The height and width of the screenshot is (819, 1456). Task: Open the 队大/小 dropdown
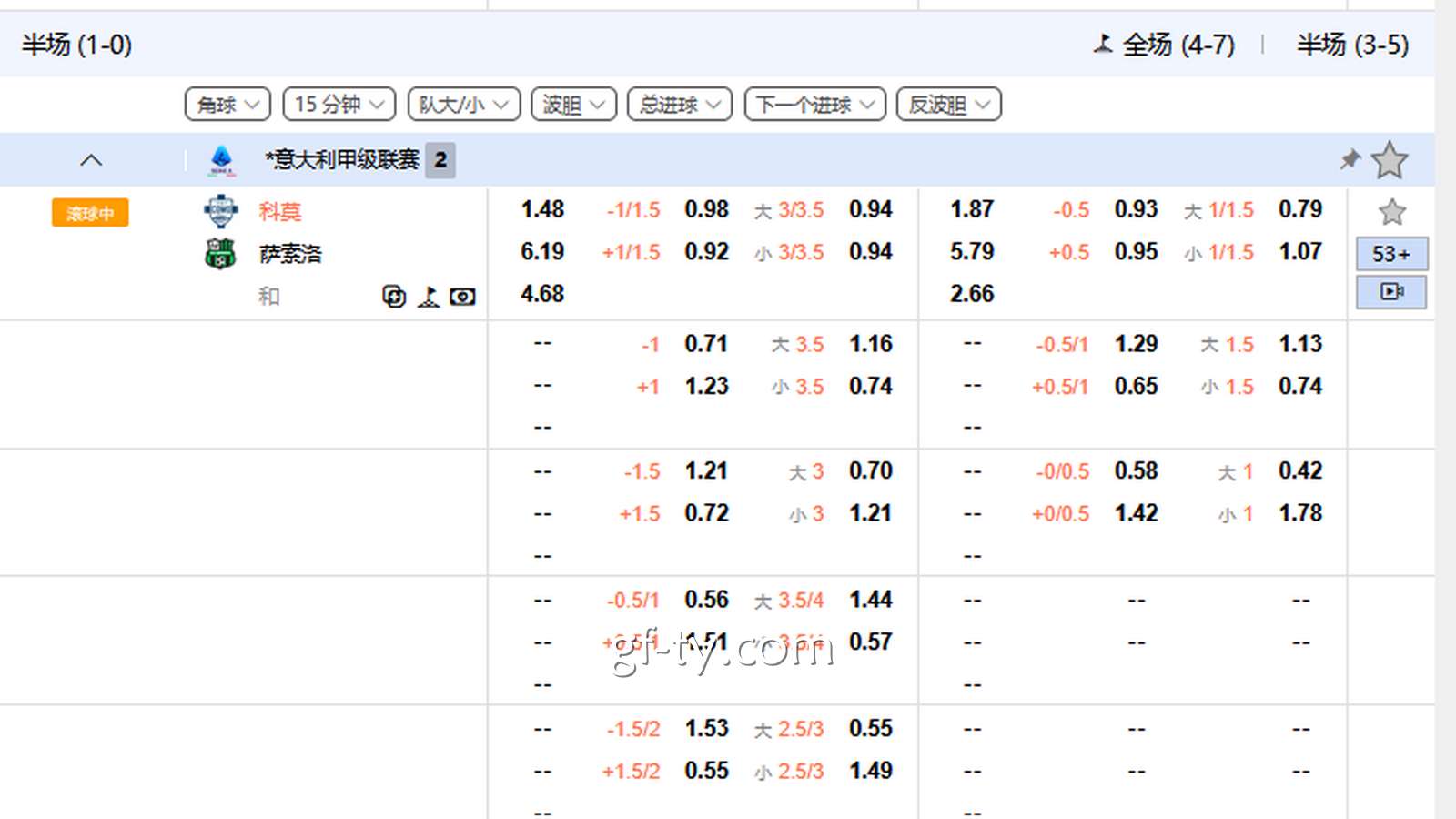464,105
